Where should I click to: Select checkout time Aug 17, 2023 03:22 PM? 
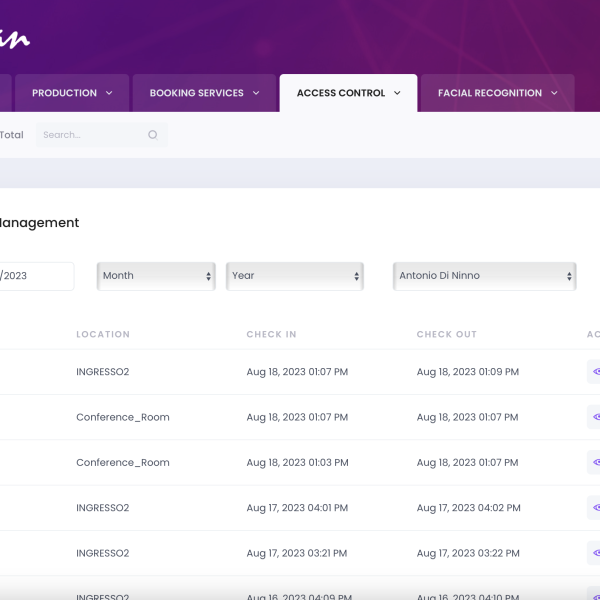[468, 553]
